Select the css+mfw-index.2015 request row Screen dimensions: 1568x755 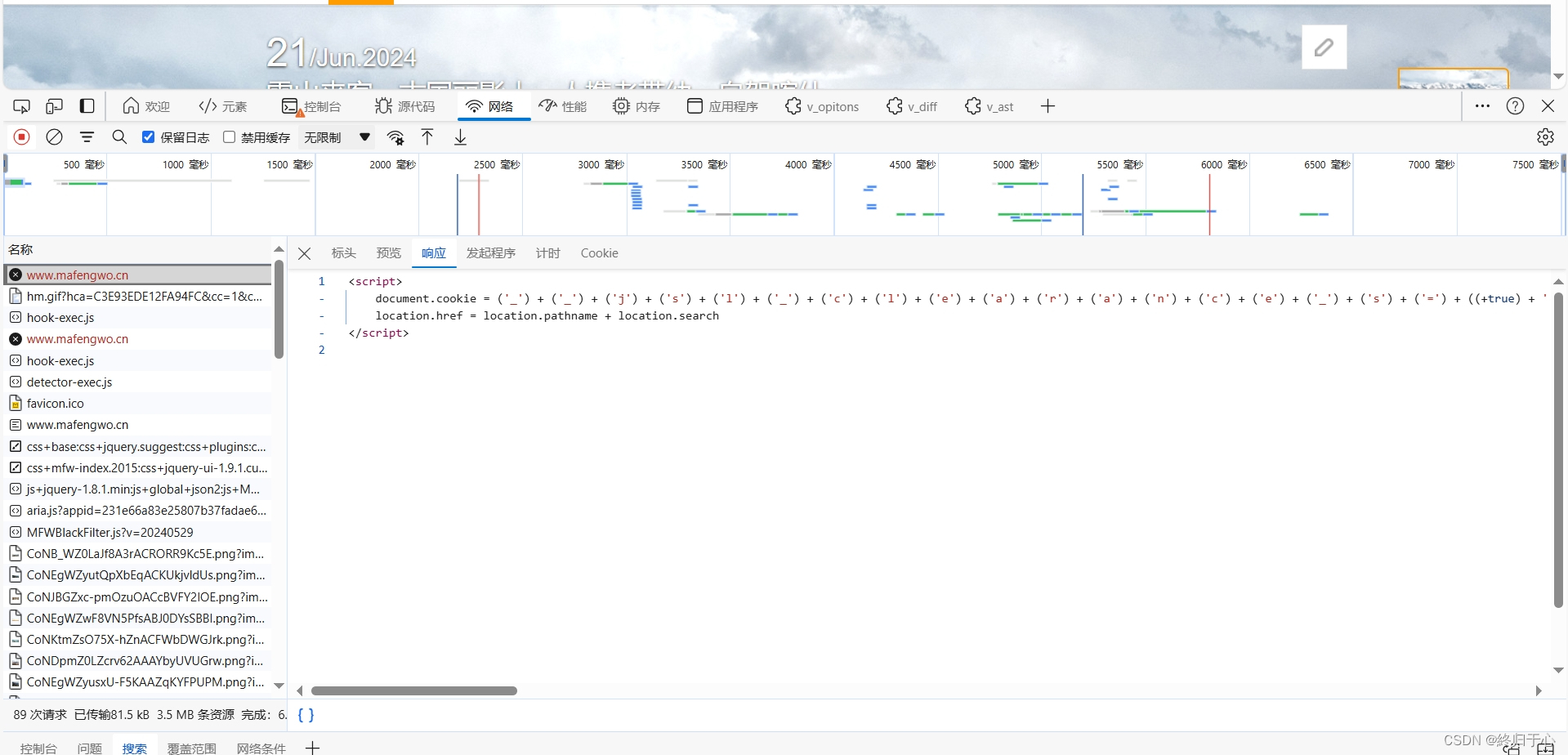138,468
